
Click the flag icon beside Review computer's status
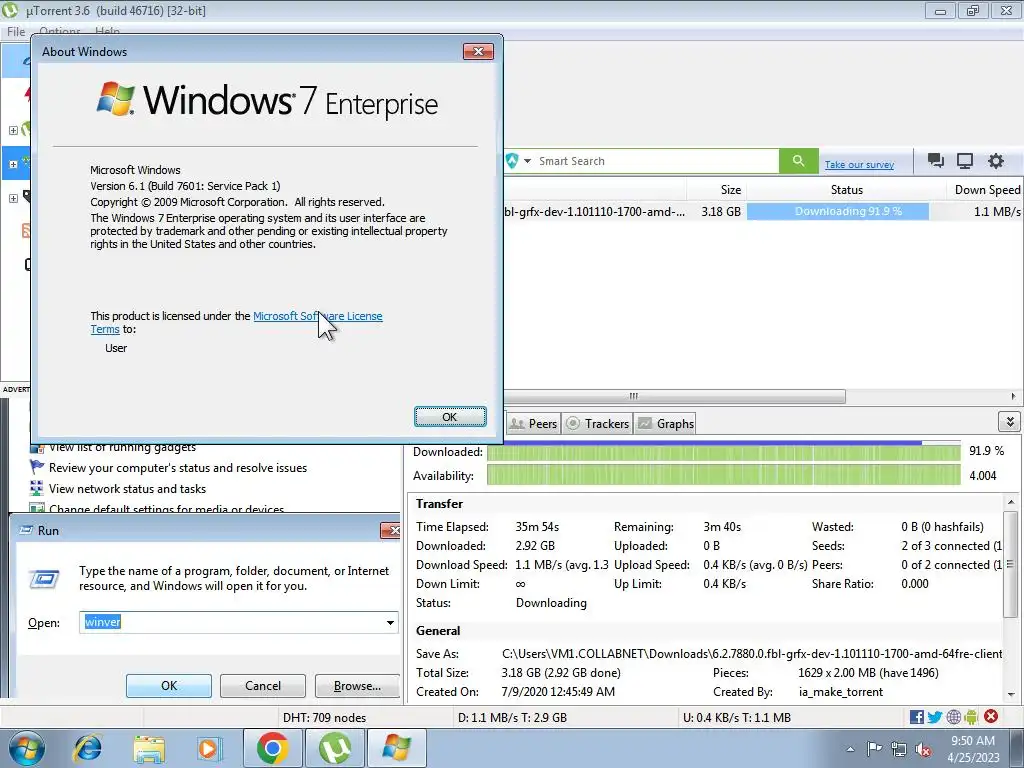pos(37,468)
